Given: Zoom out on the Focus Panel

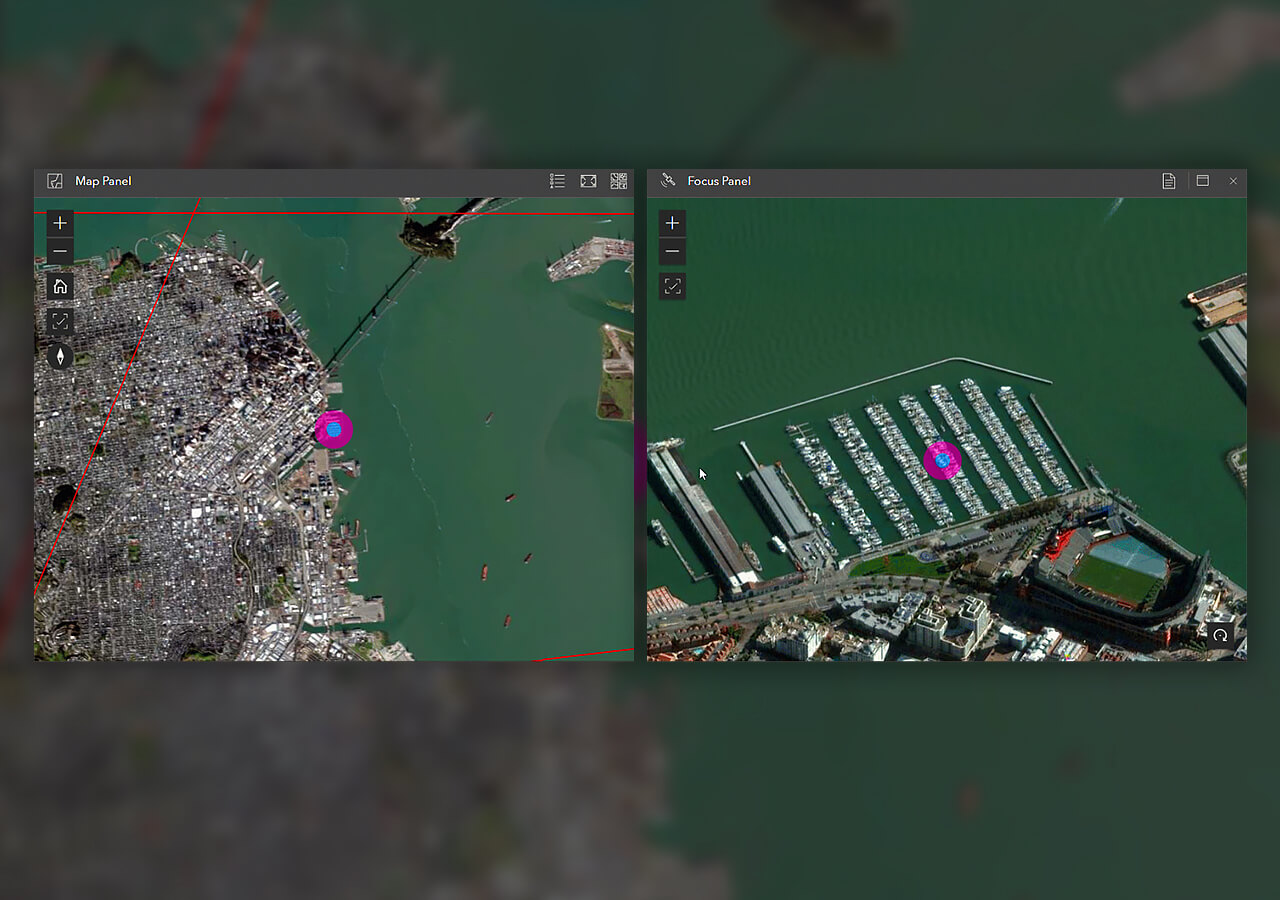Looking at the screenshot, I should coord(672,251).
